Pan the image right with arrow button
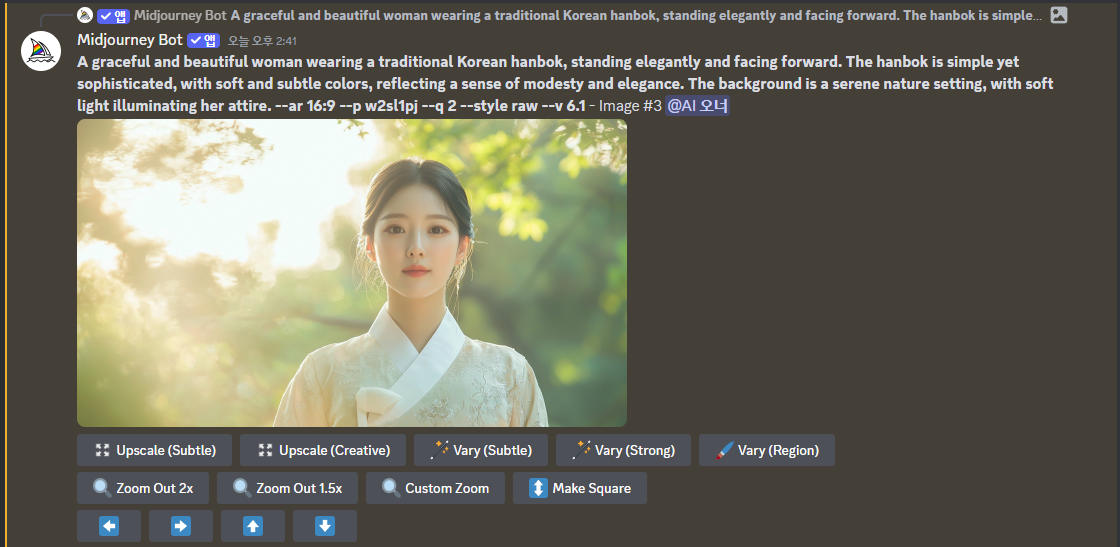The height and width of the screenshot is (547, 1120). click(x=181, y=526)
